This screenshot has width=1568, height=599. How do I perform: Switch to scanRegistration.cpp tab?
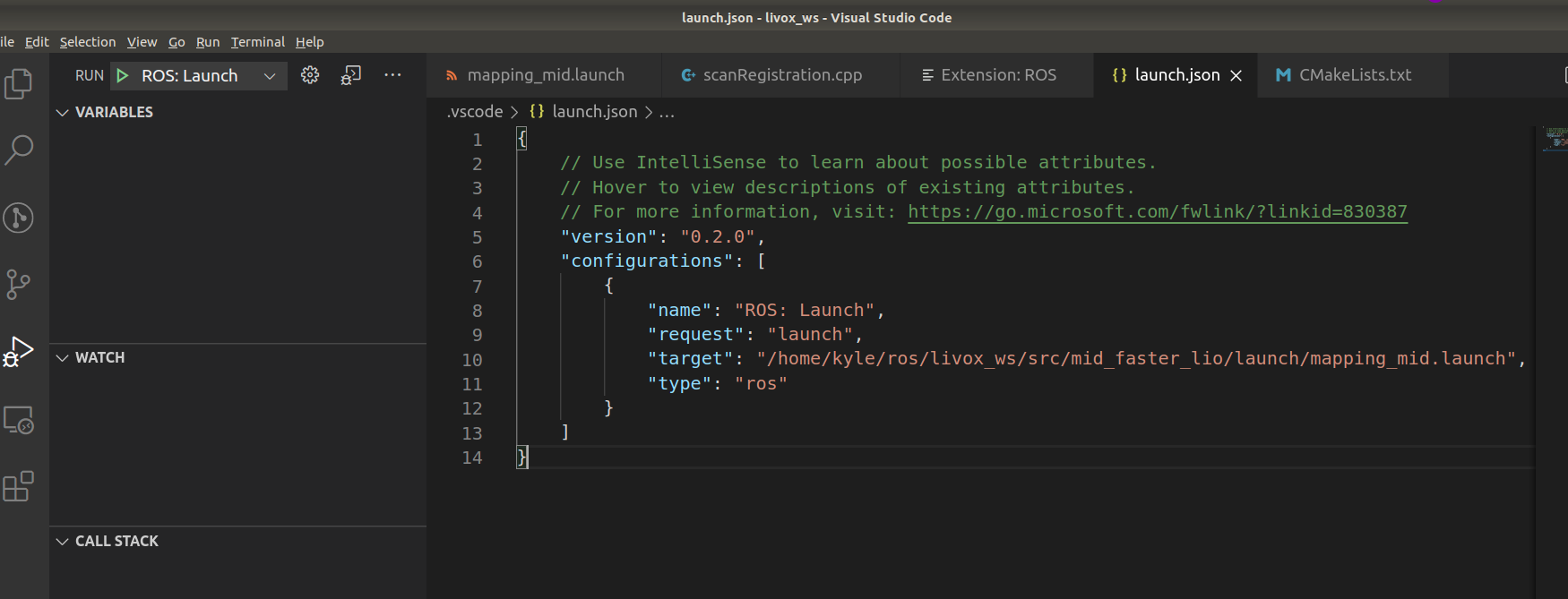coord(781,75)
